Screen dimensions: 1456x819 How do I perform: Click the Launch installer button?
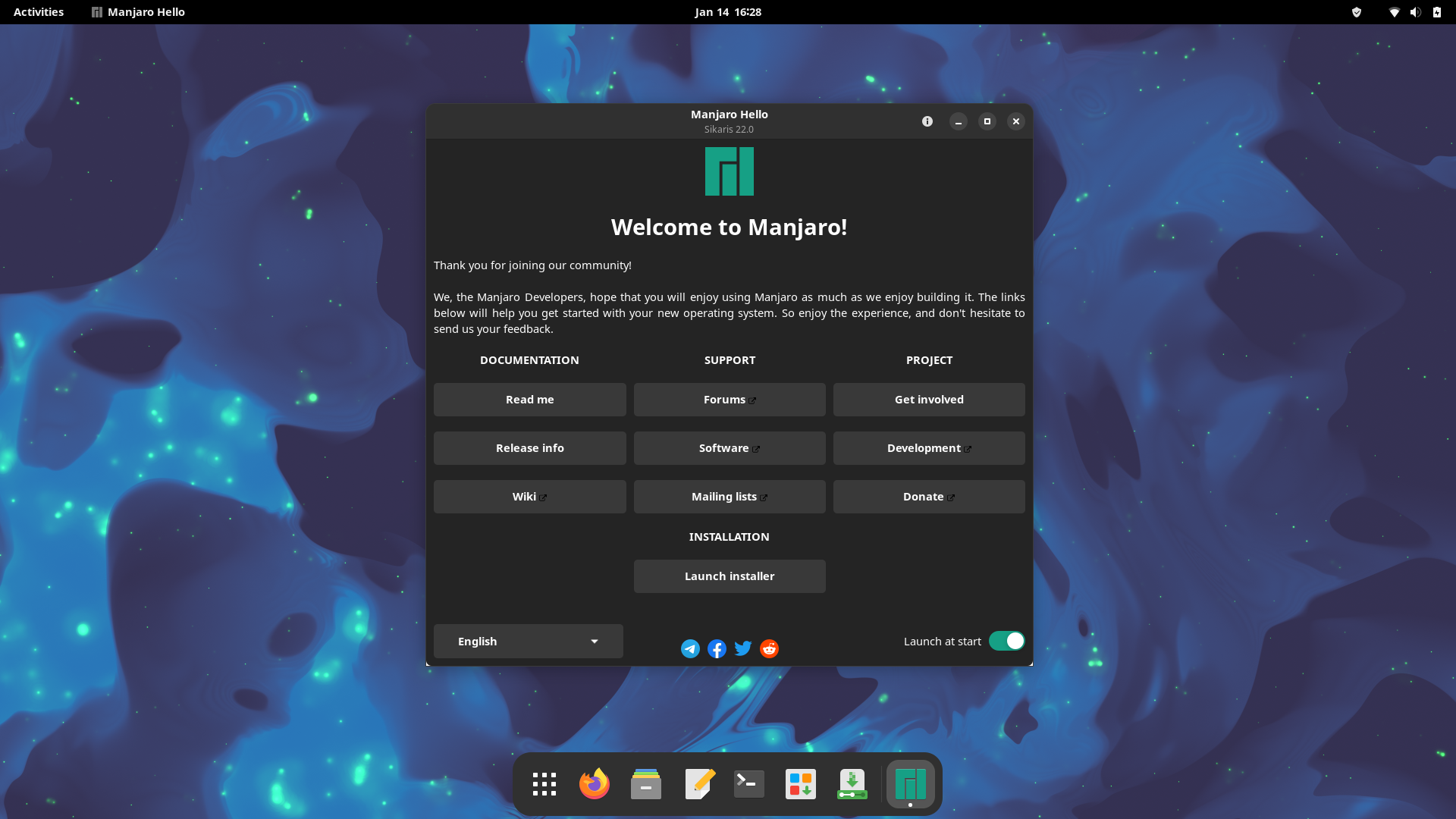pyautogui.click(x=729, y=575)
